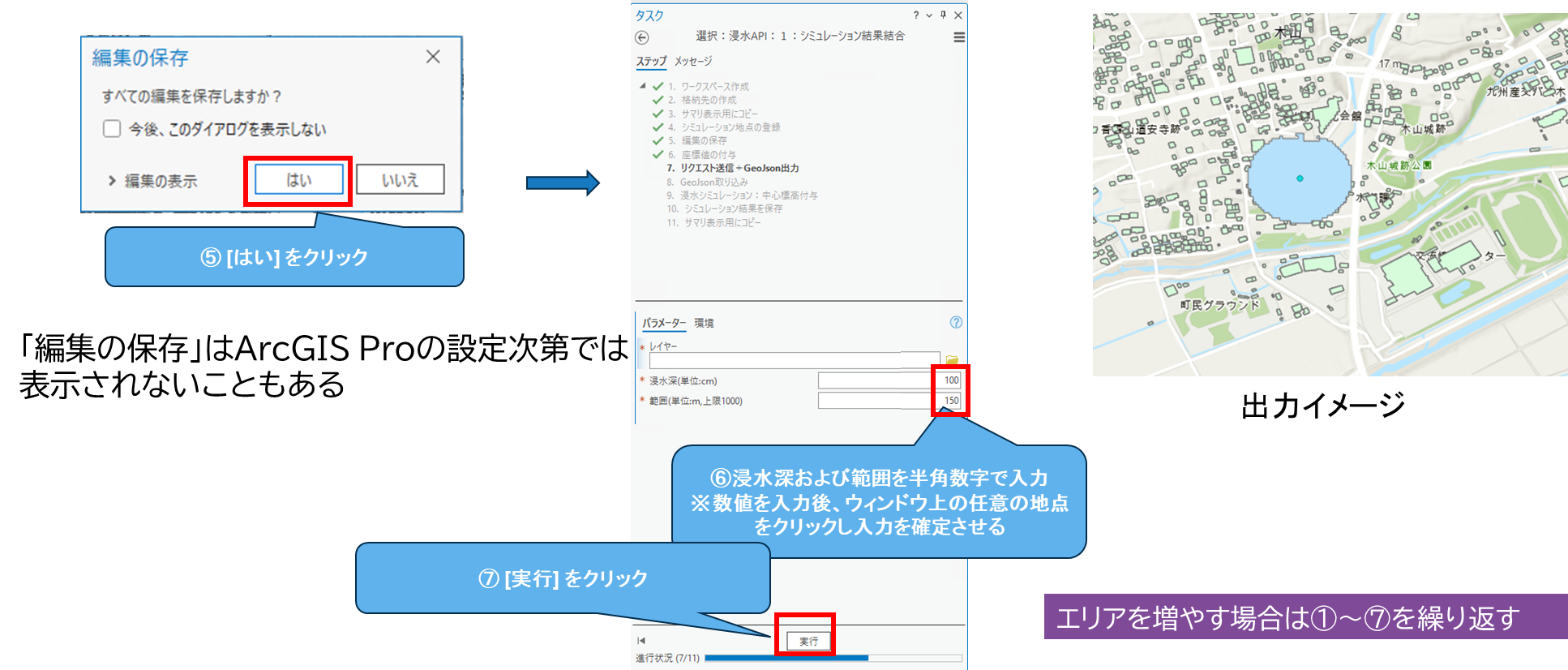
Task: Select step 7 リクエスト送信+GeoJson出力
Action: pos(733,168)
